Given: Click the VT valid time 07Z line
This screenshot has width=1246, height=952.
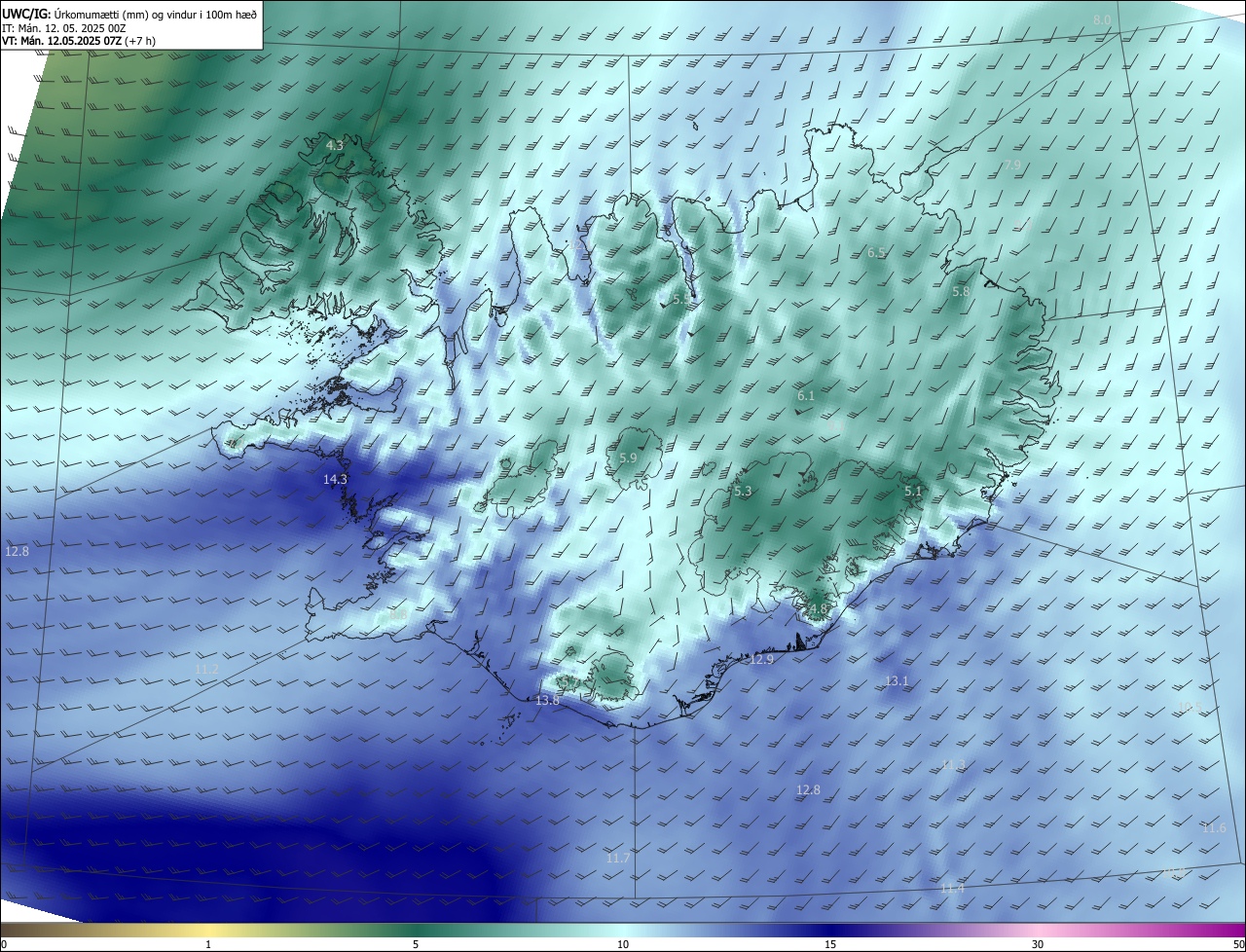Looking at the screenshot, I should pyautogui.click(x=79, y=41).
